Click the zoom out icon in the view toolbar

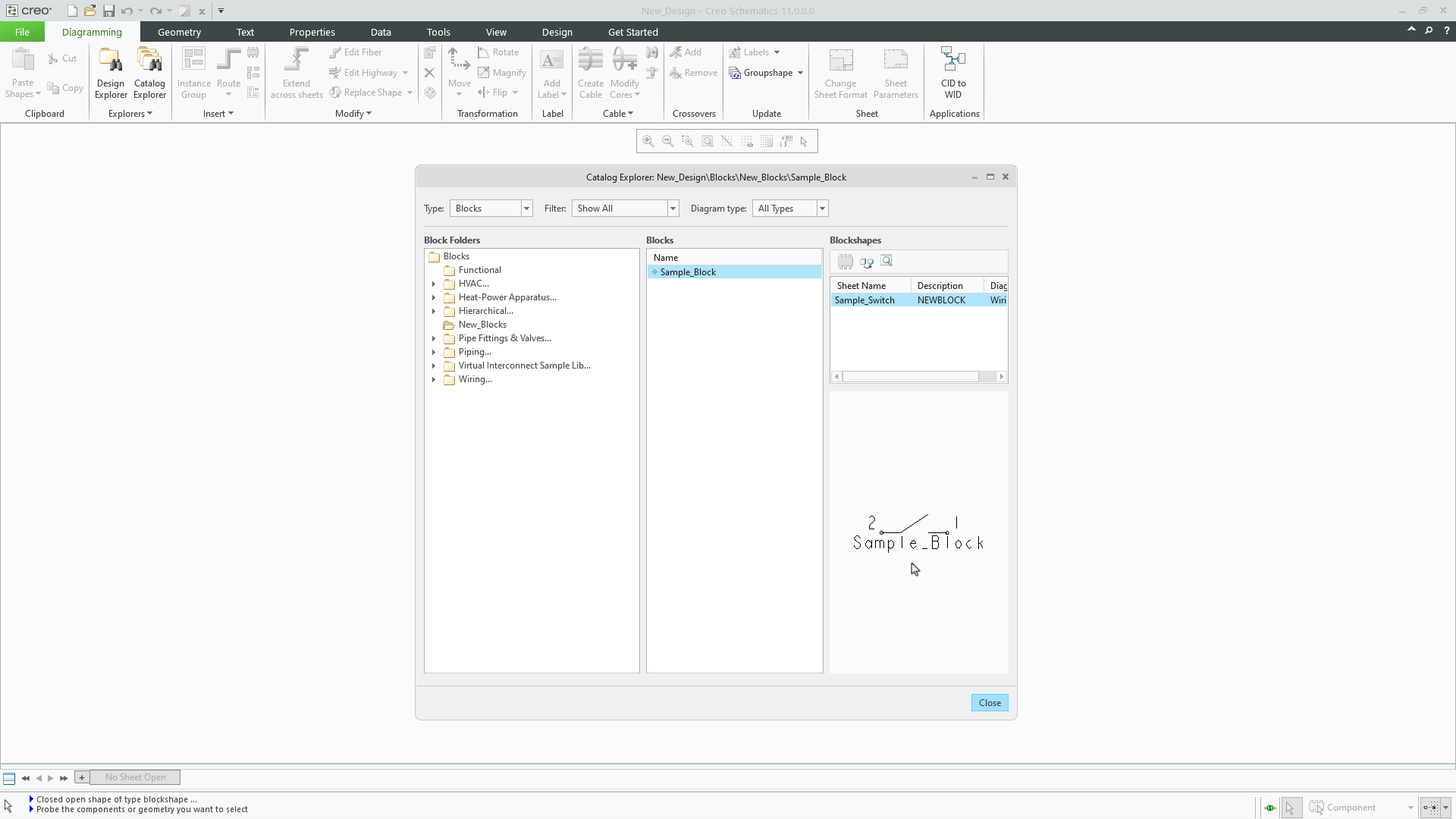point(668,141)
